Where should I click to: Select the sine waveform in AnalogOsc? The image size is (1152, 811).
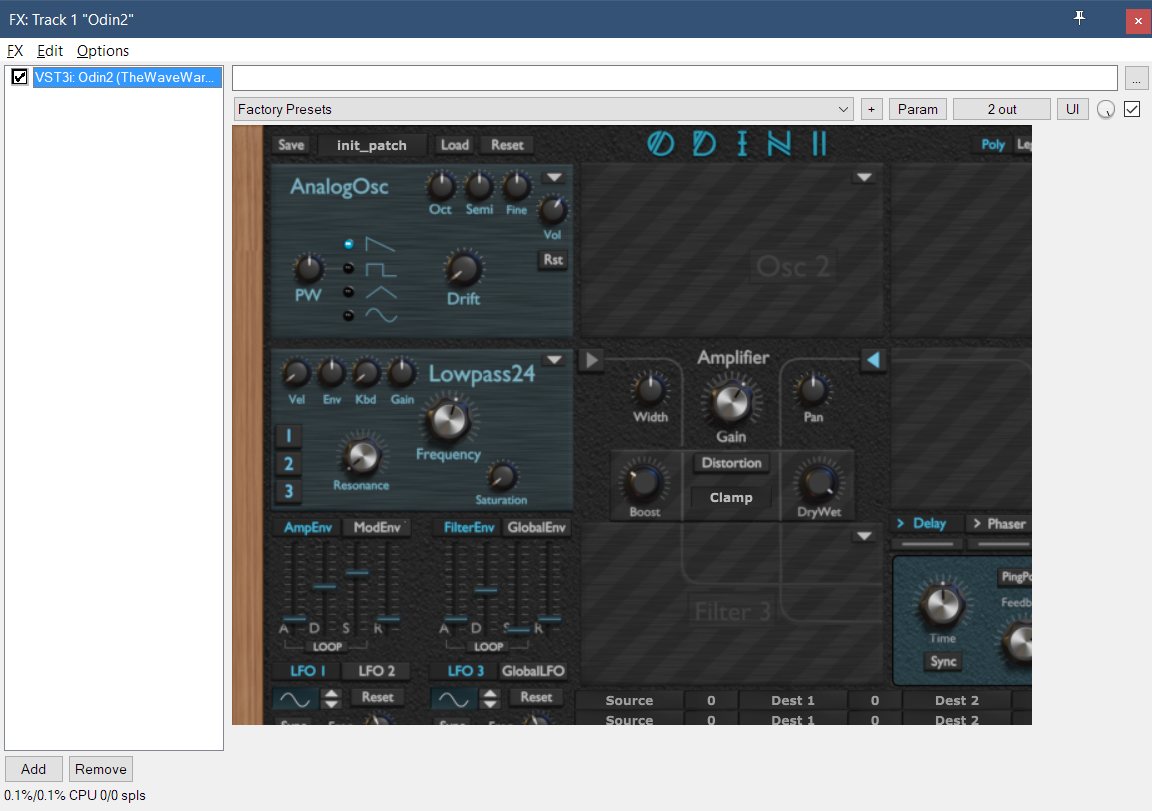coord(349,316)
